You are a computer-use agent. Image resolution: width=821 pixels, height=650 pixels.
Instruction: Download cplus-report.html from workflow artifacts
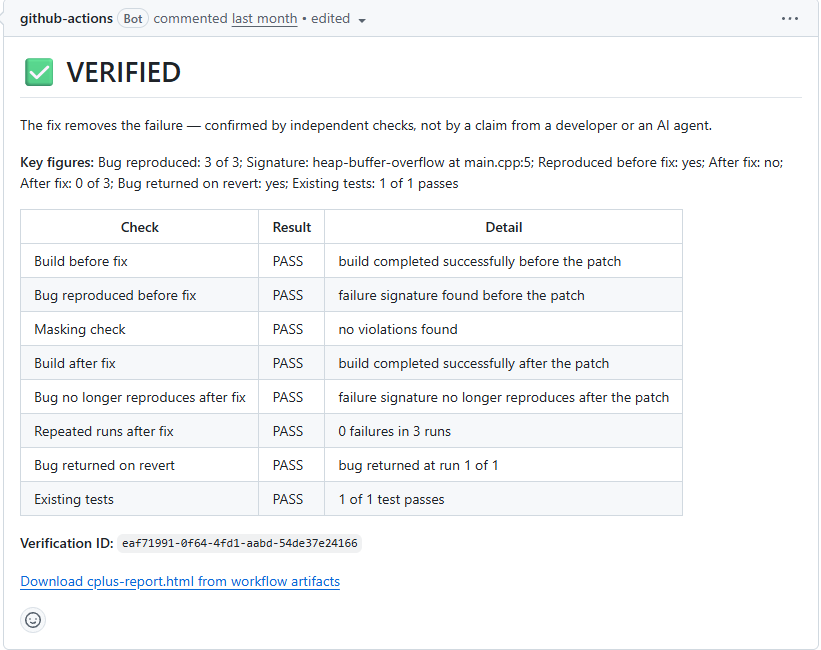coord(180,581)
